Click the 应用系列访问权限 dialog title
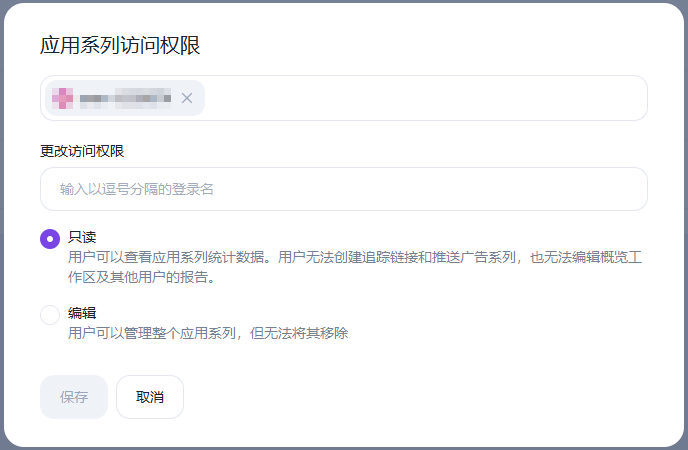This screenshot has height=450, width=688. click(x=120, y=46)
